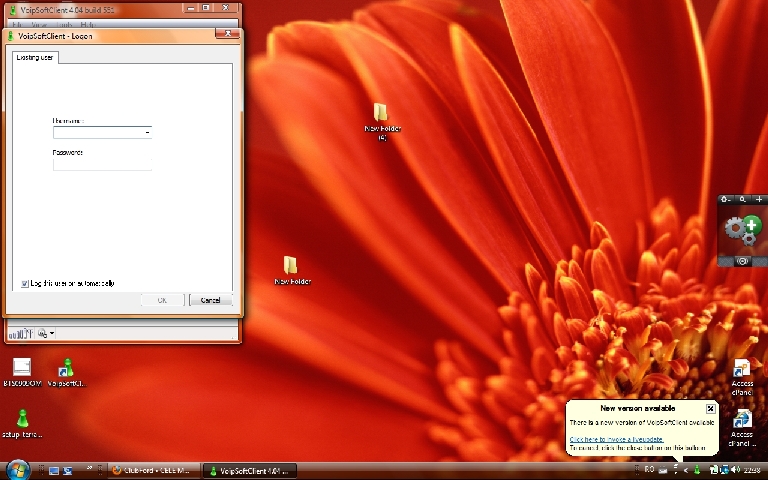Click into the Password field
The height and width of the screenshot is (480, 768).
[102, 164]
